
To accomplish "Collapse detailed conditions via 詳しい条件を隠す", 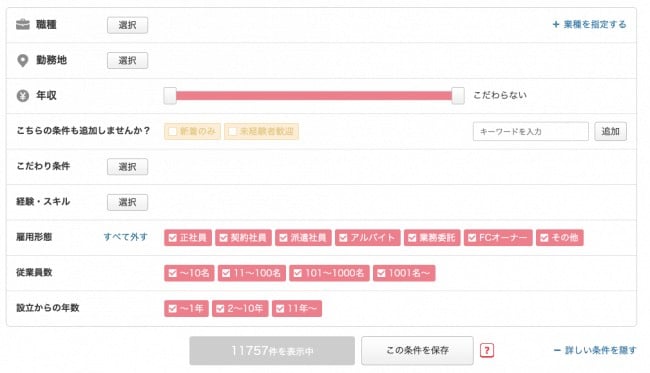I will pyautogui.click(x=595, y=350).
